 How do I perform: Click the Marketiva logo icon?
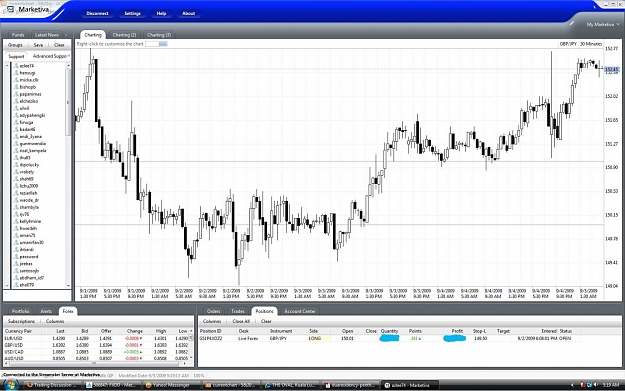pos(11,9)
